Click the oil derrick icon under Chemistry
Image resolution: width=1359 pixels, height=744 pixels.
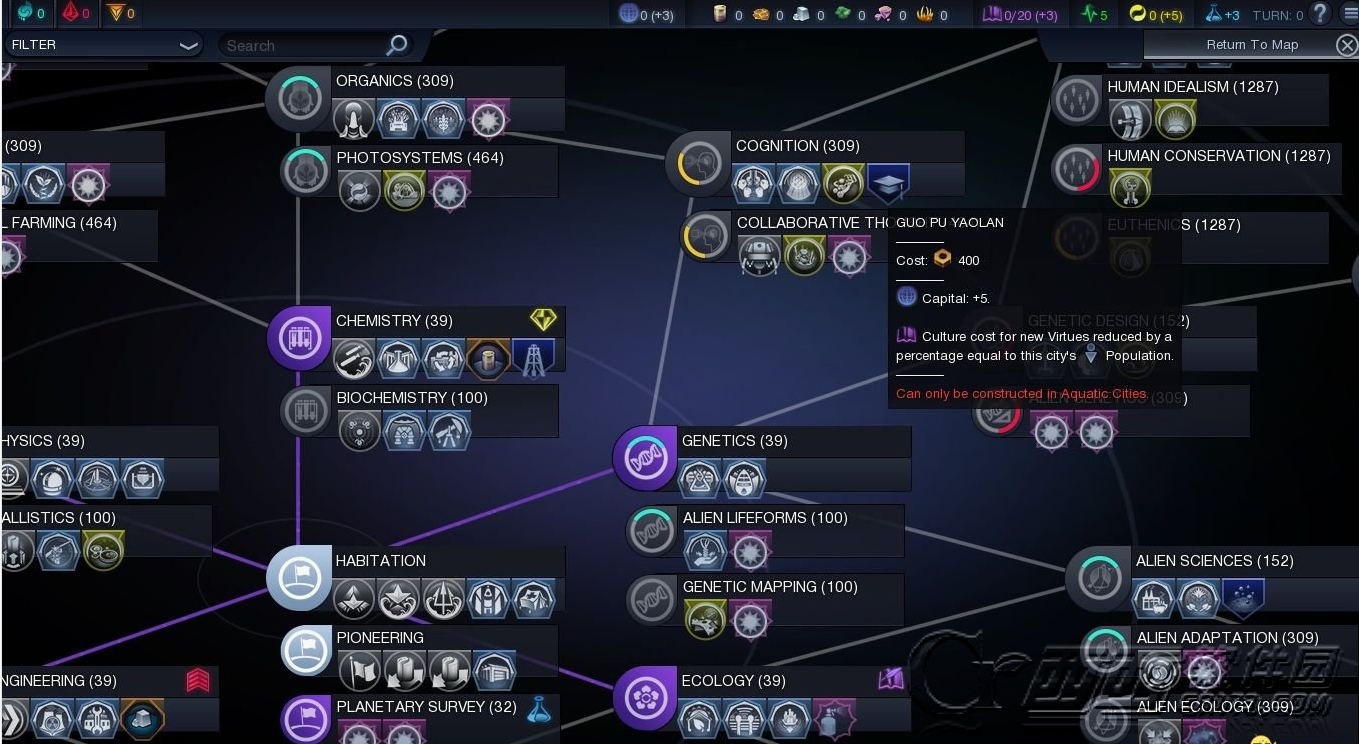pos(533,359)
